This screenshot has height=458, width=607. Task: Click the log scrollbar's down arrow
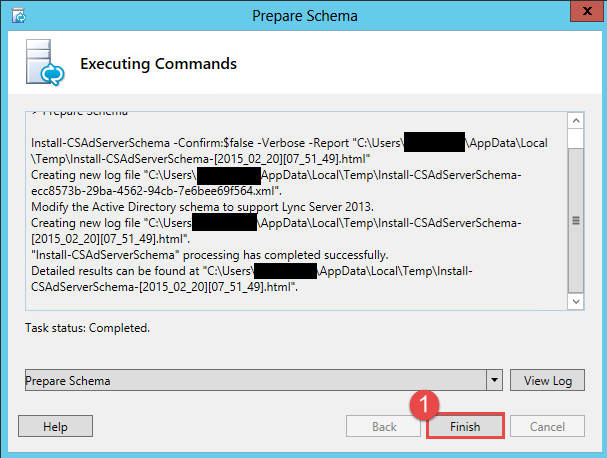coord(575,300)
